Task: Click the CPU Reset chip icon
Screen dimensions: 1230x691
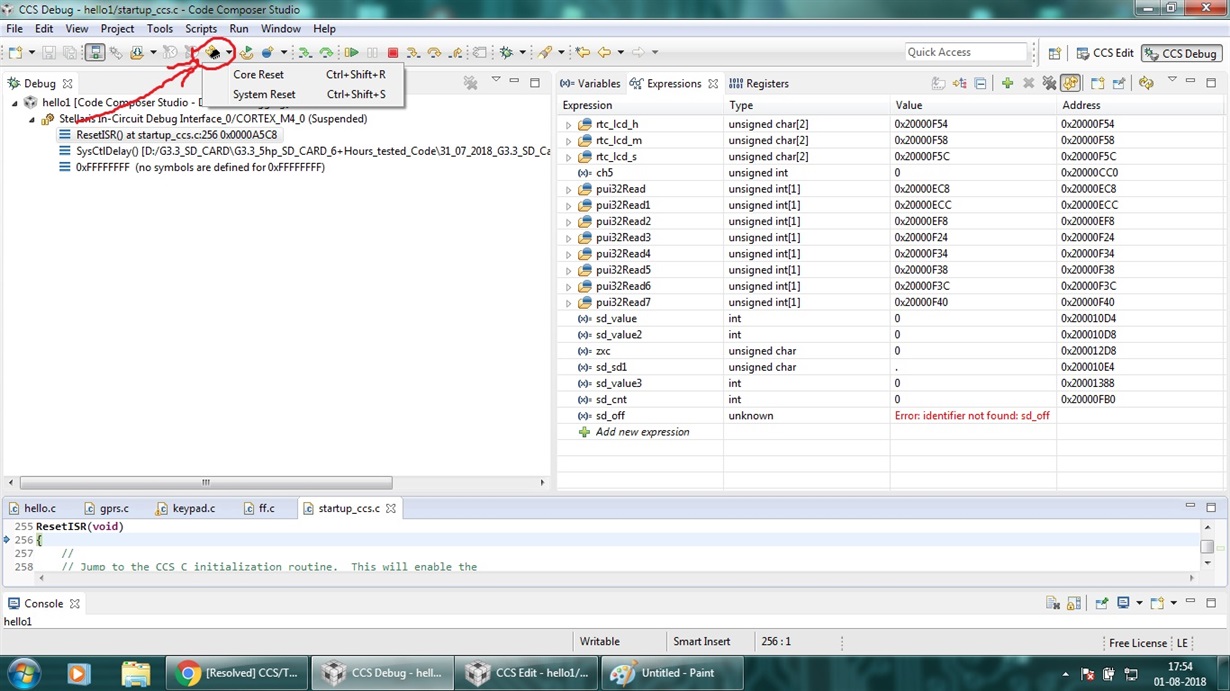Action: (213, 52)
